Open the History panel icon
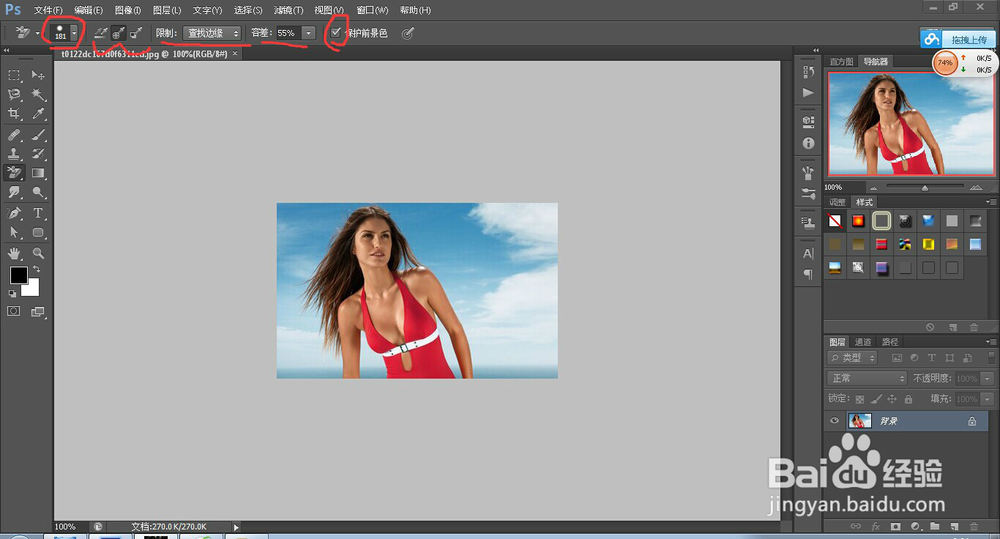Screen dimensions: 1000x539 (x=809, y=71)
